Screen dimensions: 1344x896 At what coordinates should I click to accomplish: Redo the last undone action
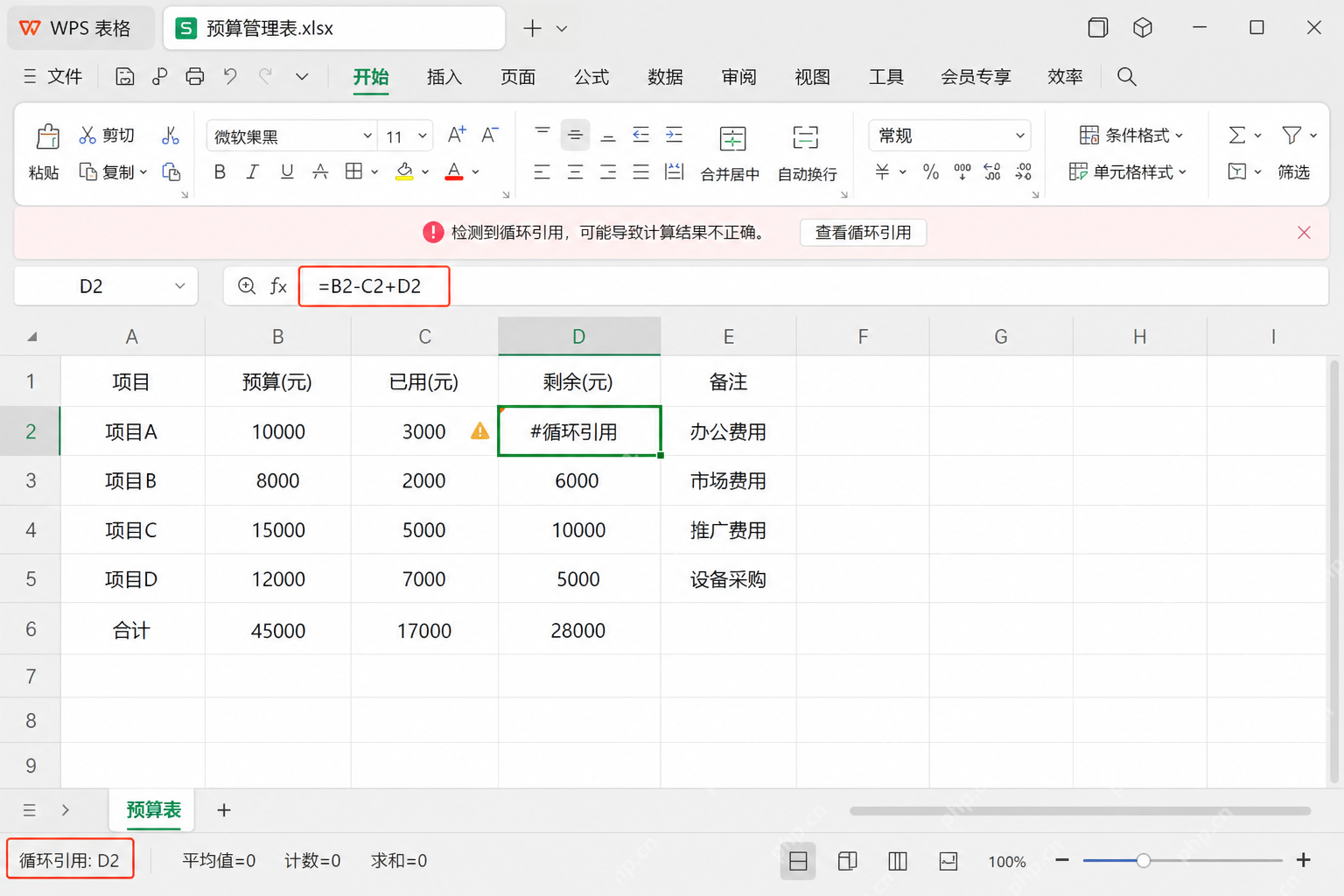coord(265,77)
